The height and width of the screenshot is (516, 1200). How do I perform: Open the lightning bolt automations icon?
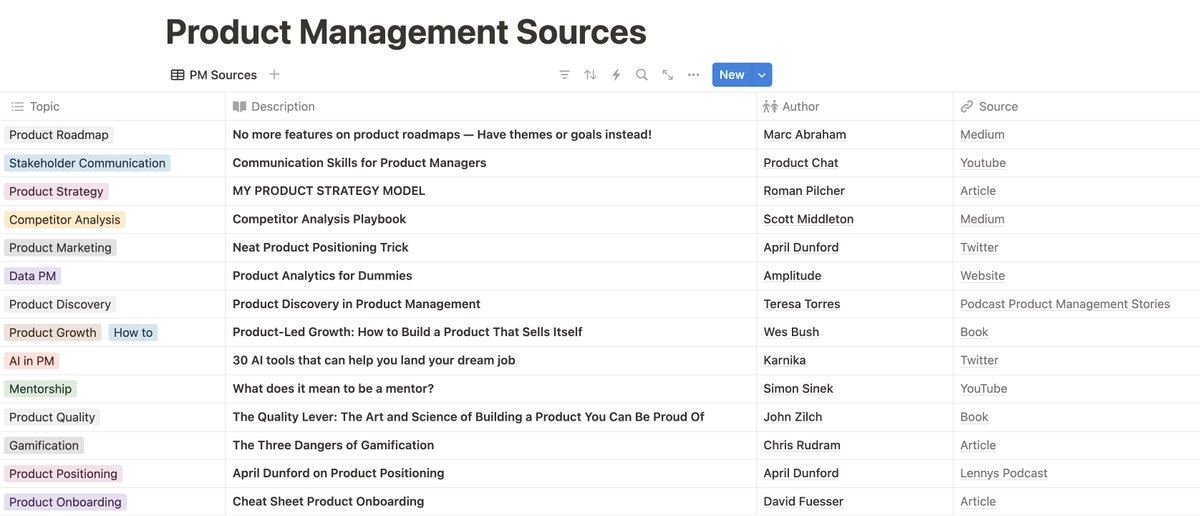(x=616, y=75)
